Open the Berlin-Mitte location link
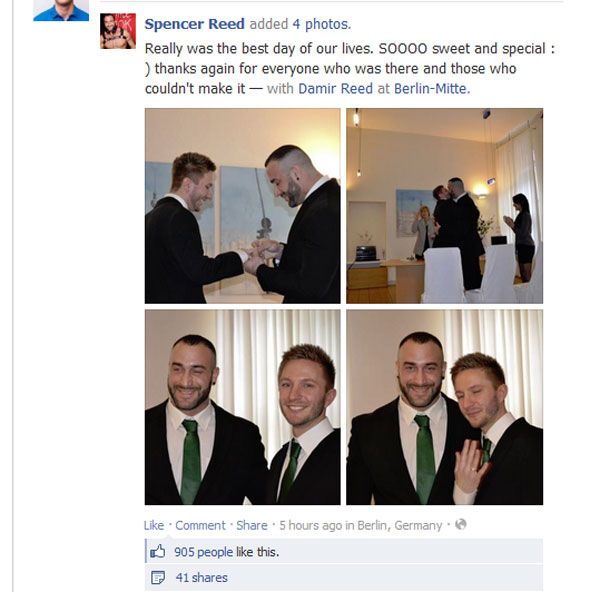This screenshot has height=592, width=600. (x=430, y=89)
